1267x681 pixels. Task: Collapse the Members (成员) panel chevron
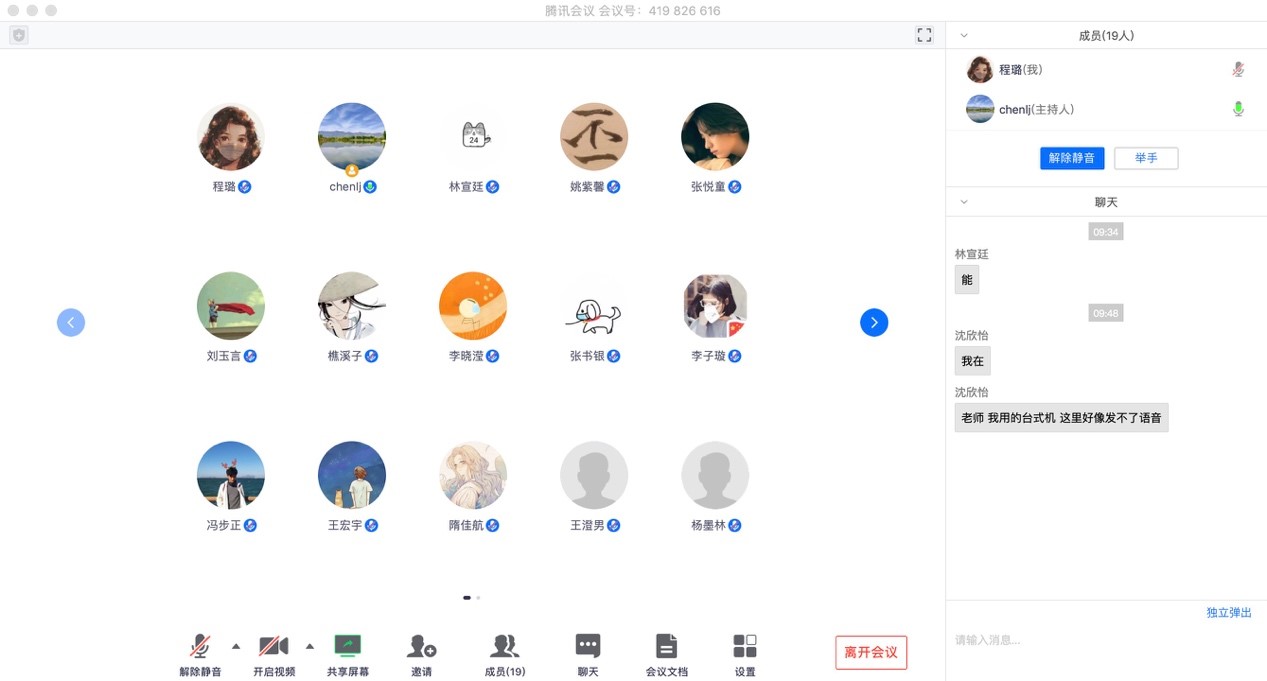pyautogui.click(x=964, y=35)
